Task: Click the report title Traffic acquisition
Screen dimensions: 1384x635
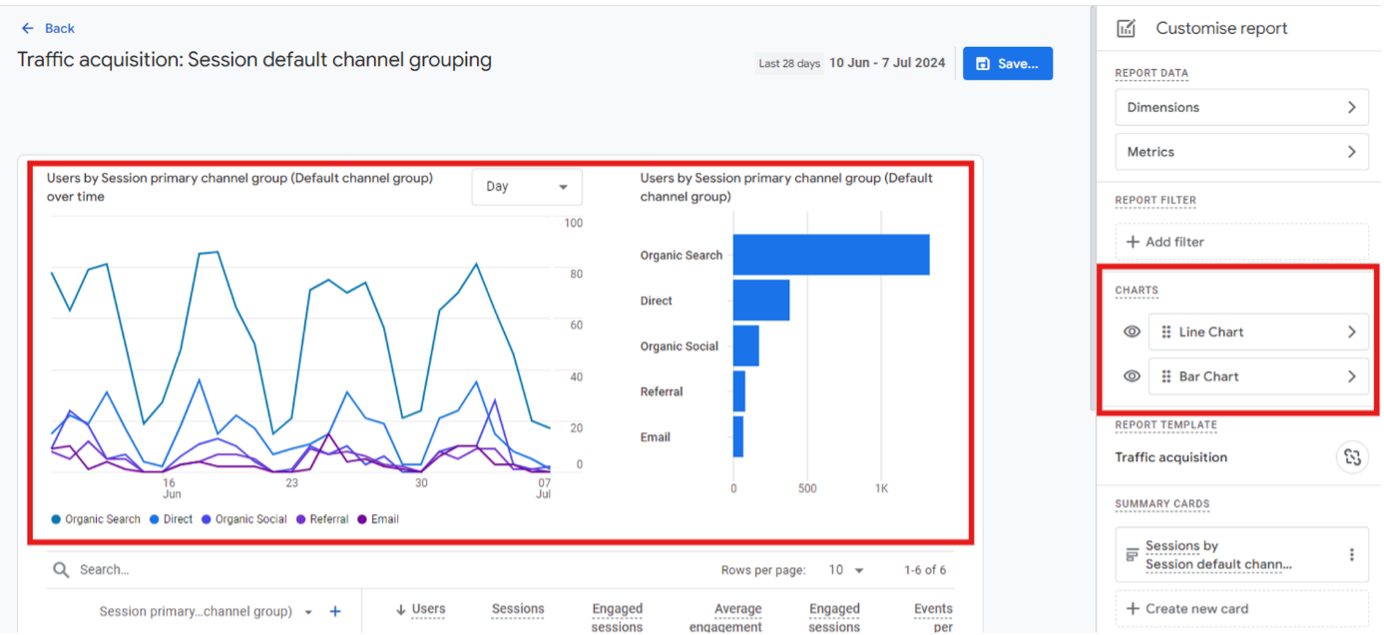Action: (x=254, y=60)
